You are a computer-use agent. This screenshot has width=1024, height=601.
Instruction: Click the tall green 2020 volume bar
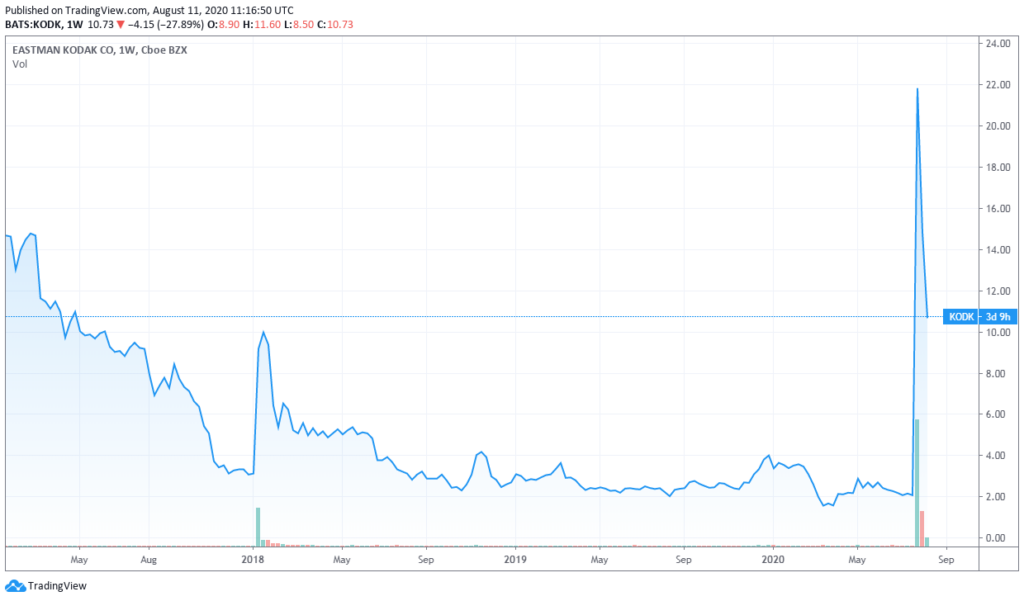tap(917, 483)
